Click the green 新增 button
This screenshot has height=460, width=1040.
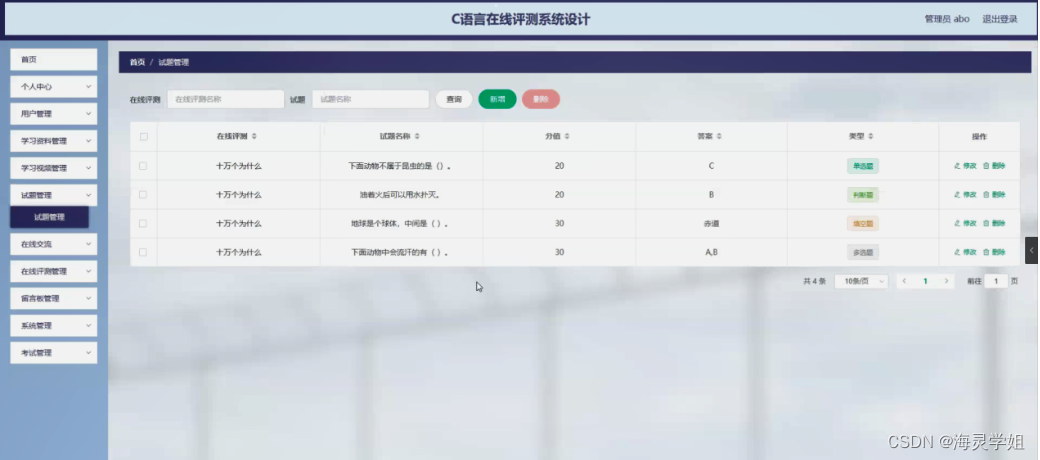(x=497, y=99)
